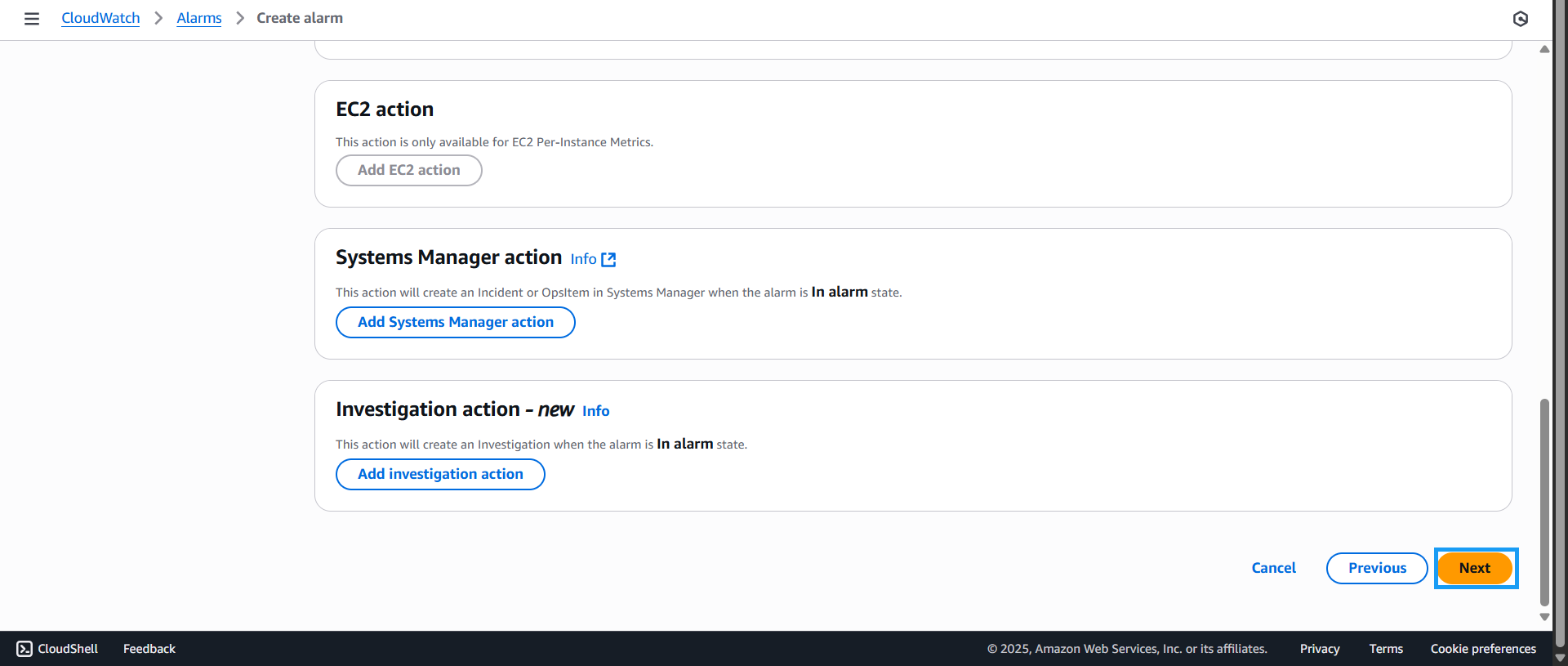Open the hamburger navigation menu
The width and height of the screenshot is (1568, 666).
(32, 19)
